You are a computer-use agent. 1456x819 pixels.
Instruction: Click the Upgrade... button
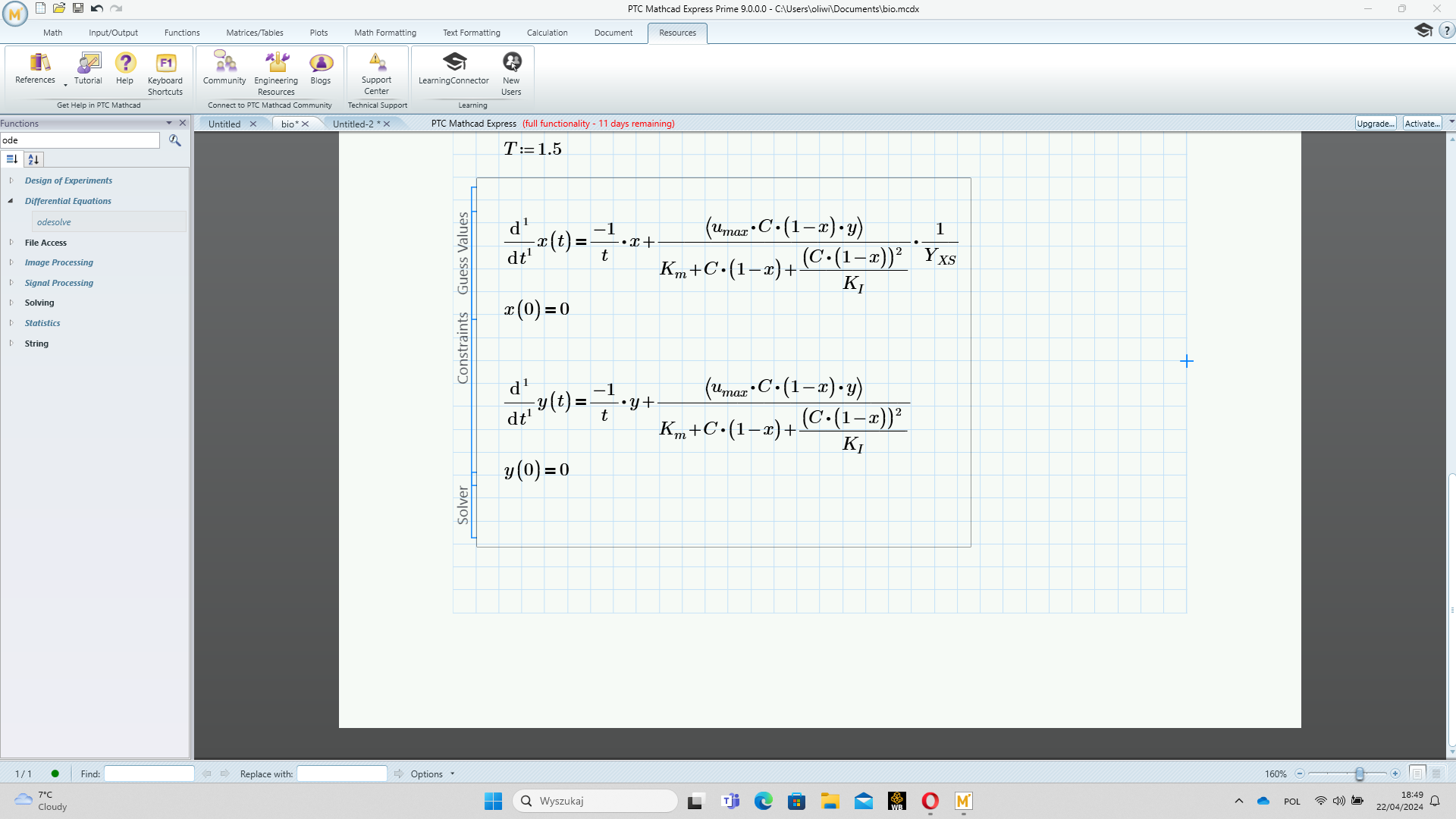[x=1376, y=124]
